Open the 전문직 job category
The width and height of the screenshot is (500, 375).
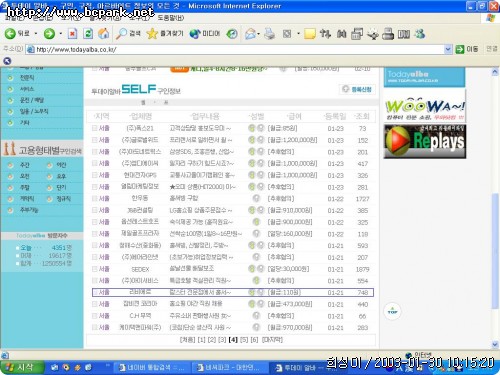[27, 78]
